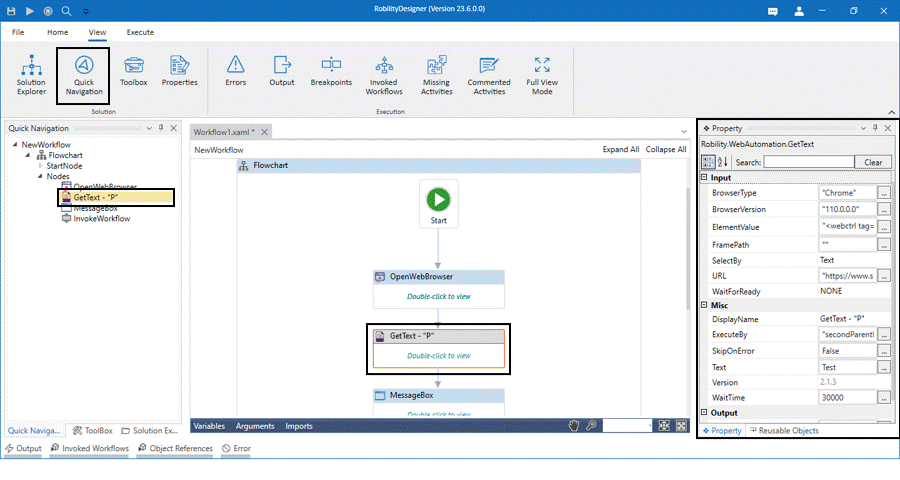Click the Quick Navigation ribbon icon
The image size is (900, 480).
(84, 75)
